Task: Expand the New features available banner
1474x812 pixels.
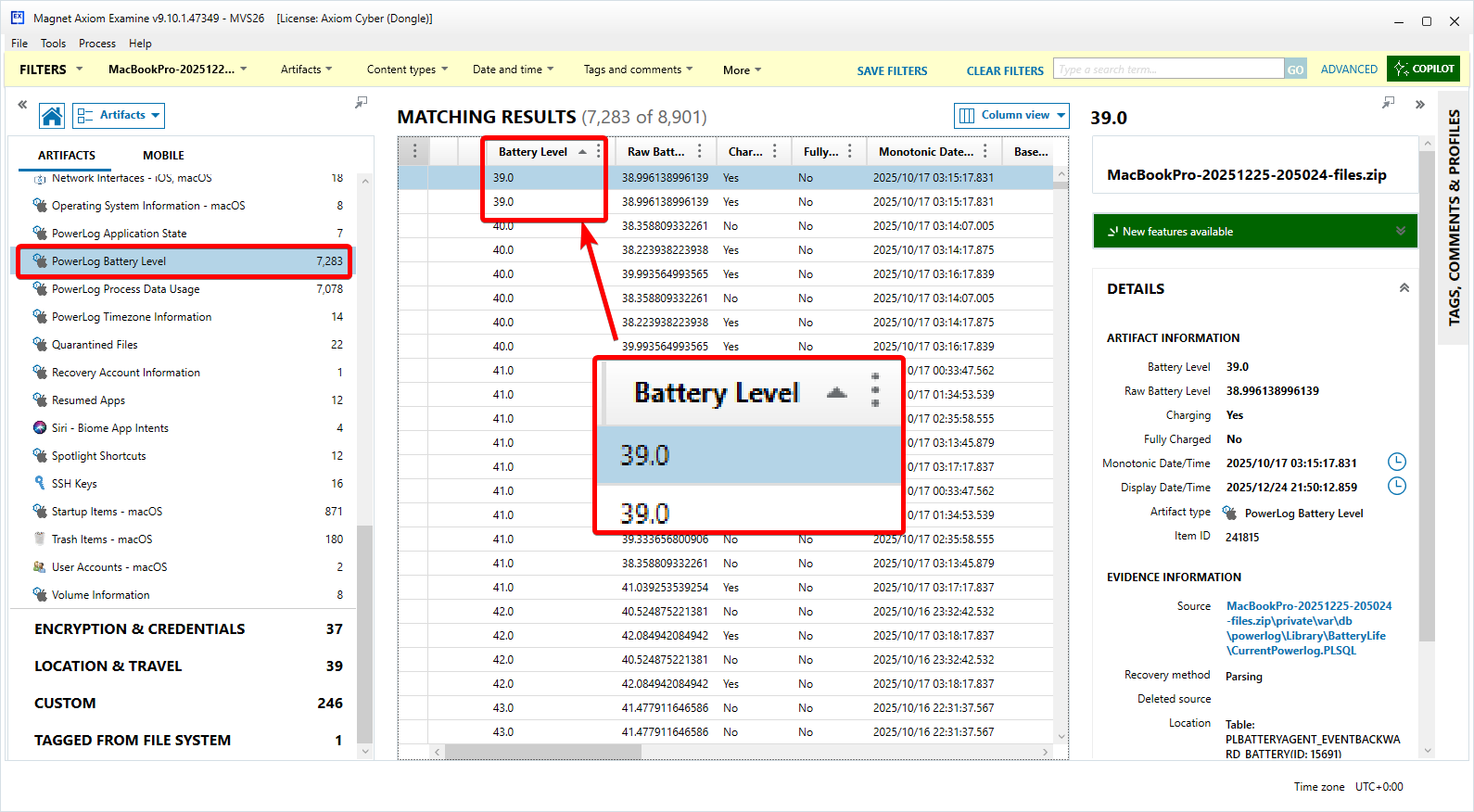Action: tap(1255, 232)
